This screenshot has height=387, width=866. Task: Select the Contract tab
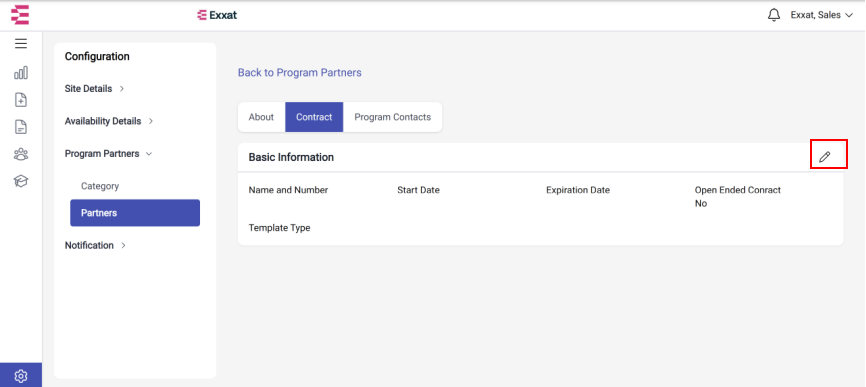tap(314, 117)
